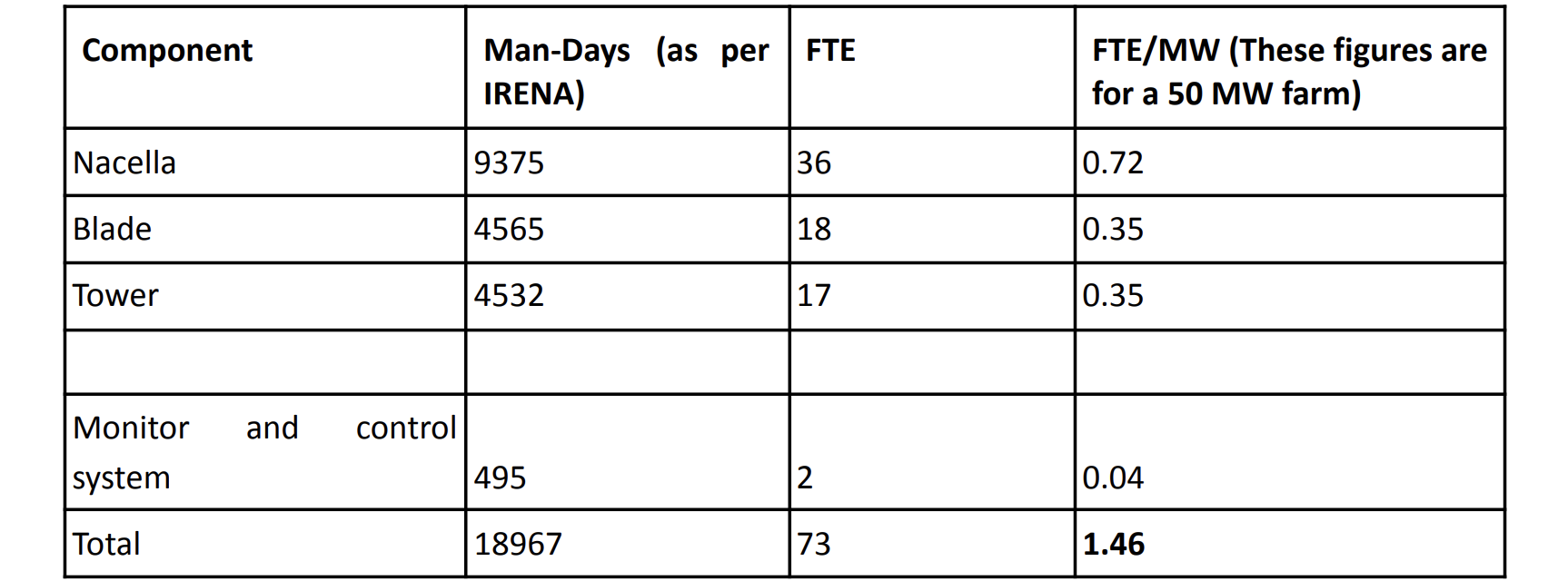Click the Nacella row label
Image resolution: width=1568 pixels, height=581 pixels.
point(265,162)
